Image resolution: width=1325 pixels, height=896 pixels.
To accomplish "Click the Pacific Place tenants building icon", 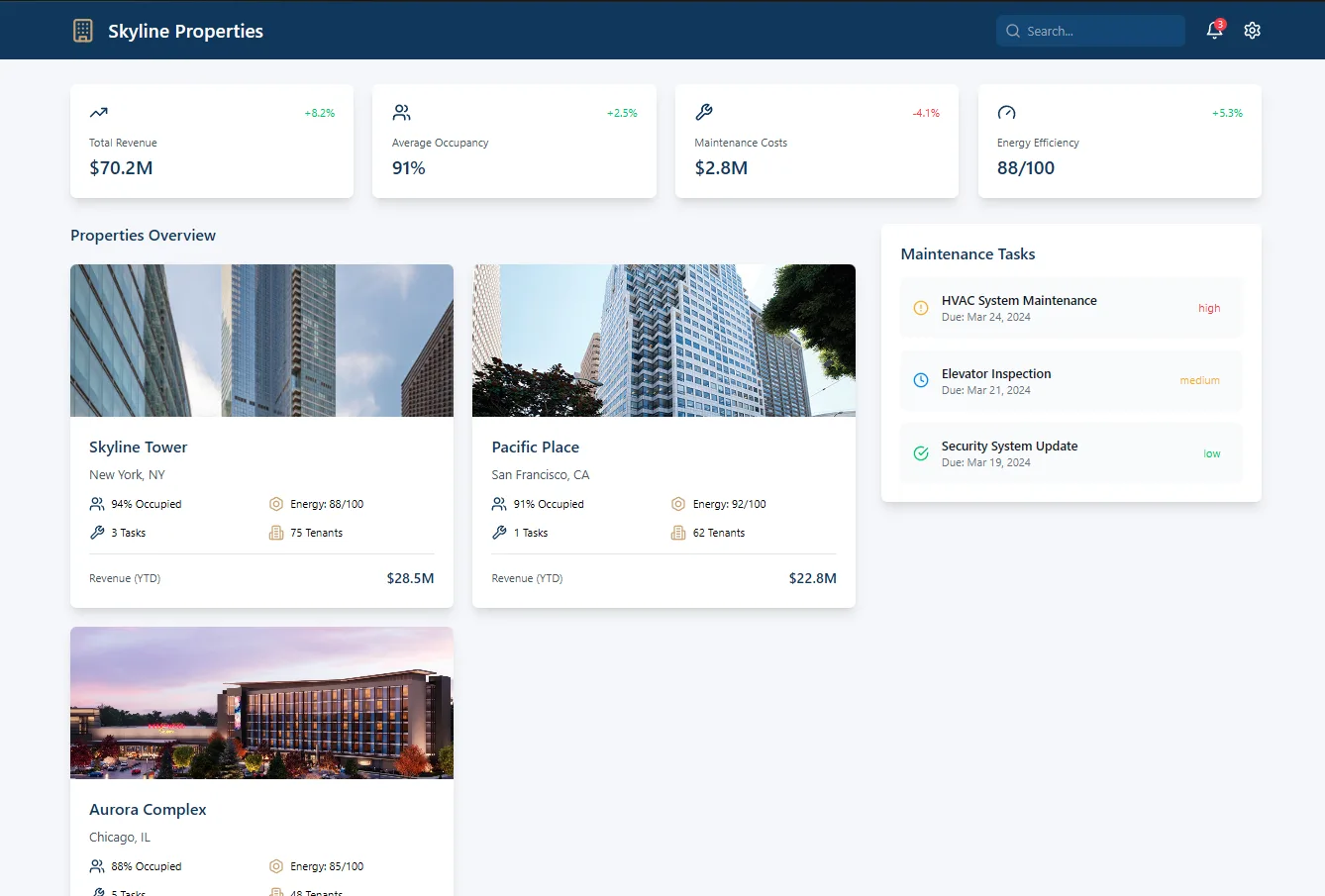I will click(678, 533).
